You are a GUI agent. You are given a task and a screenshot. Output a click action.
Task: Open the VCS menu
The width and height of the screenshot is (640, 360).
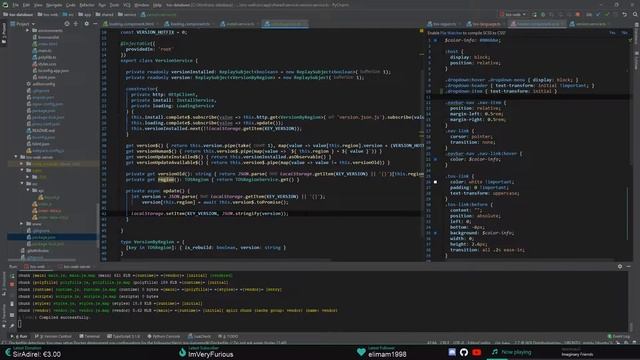pyautogui.click(x=127, y=5)
